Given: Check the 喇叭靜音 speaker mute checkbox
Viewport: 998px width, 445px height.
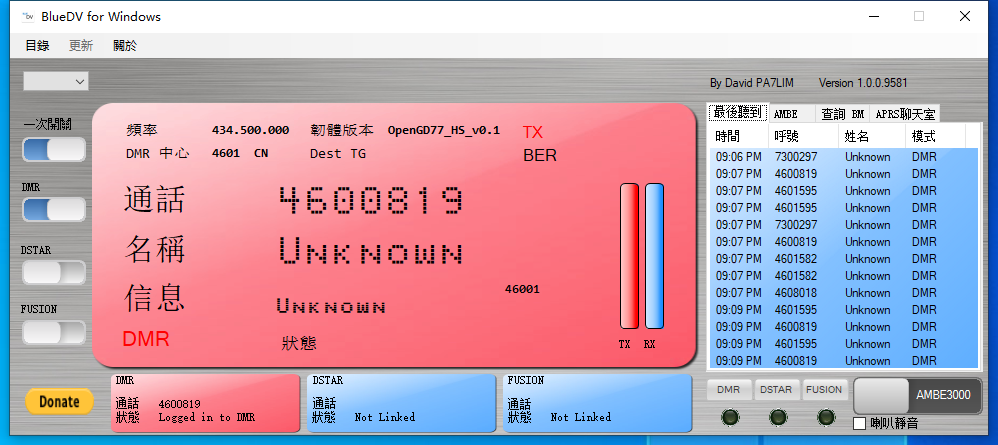Looking at the screenshot, I should [x=860, y=424].
